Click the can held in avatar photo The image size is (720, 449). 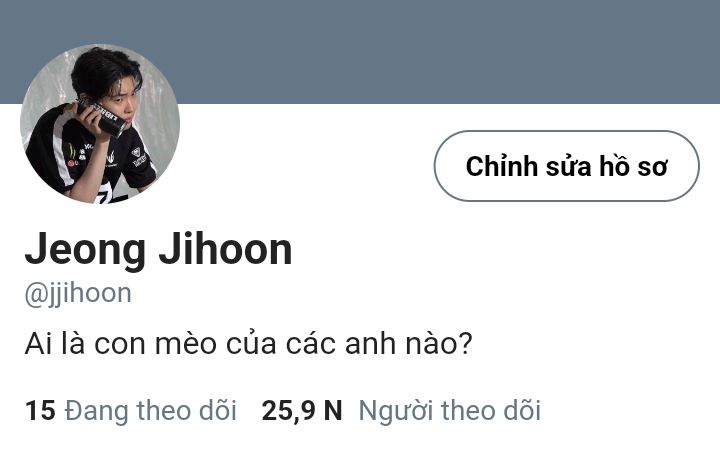(101, 118)
